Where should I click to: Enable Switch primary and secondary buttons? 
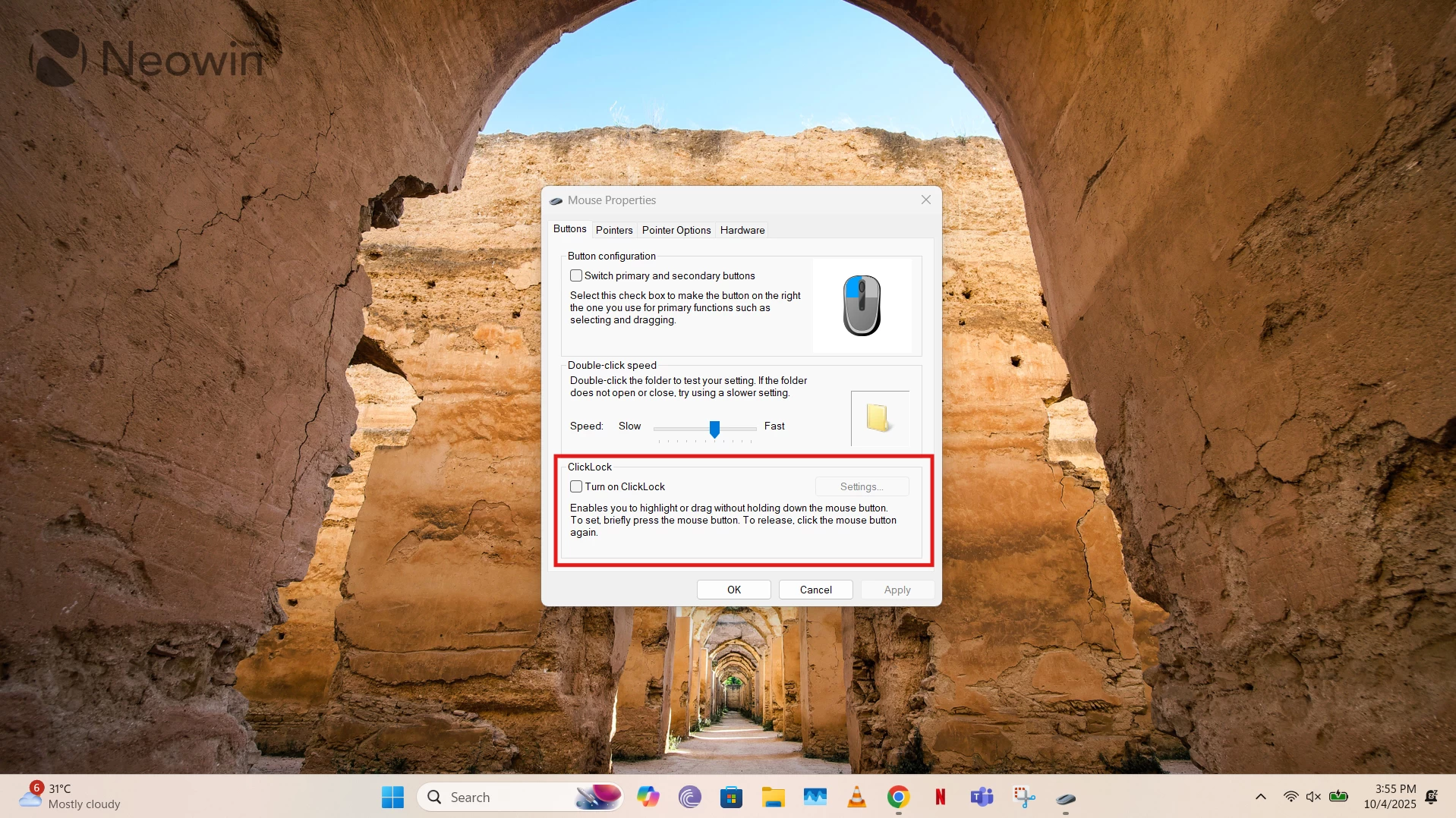576,275
